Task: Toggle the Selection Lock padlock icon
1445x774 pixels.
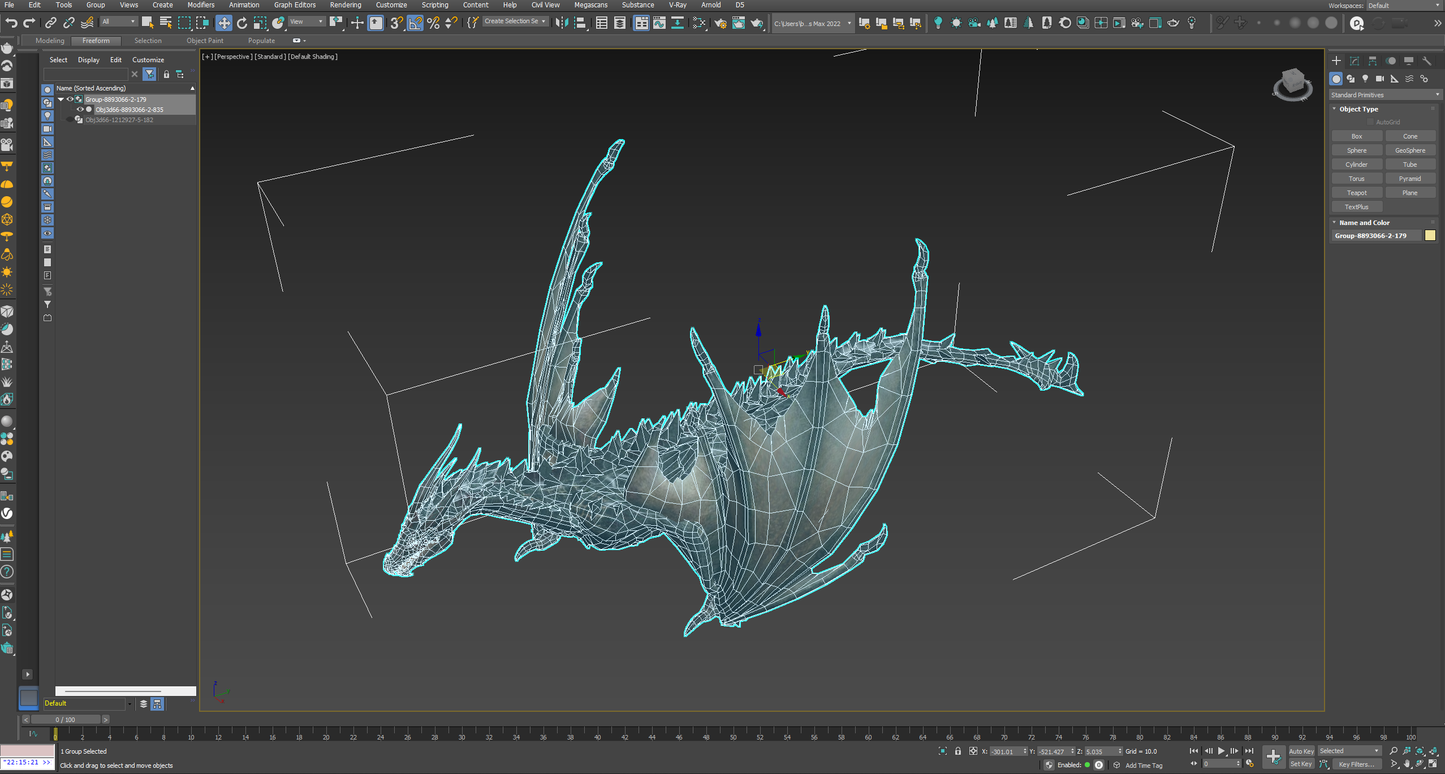Action: point(958,751)
